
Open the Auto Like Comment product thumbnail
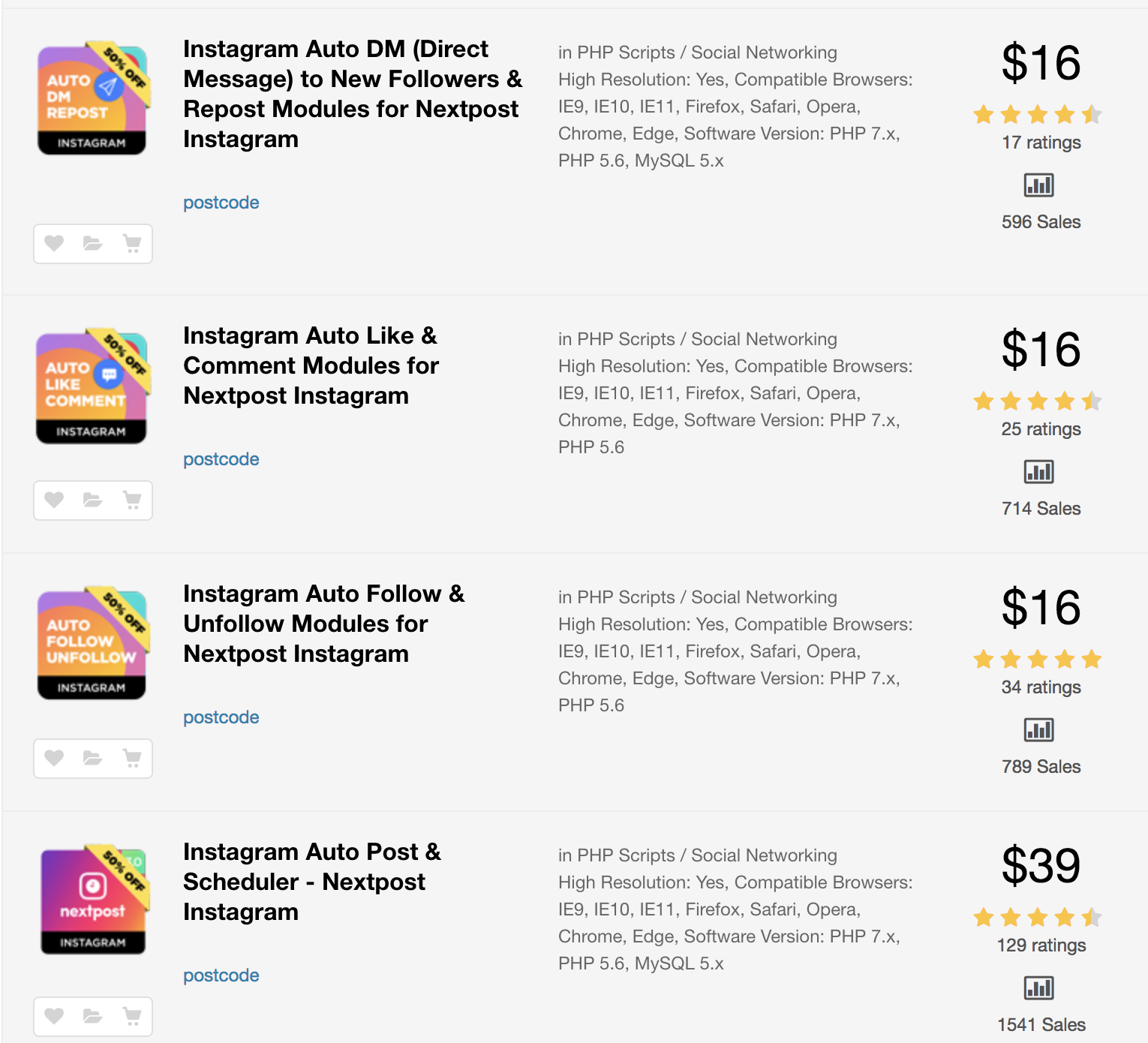click(92, 387)
